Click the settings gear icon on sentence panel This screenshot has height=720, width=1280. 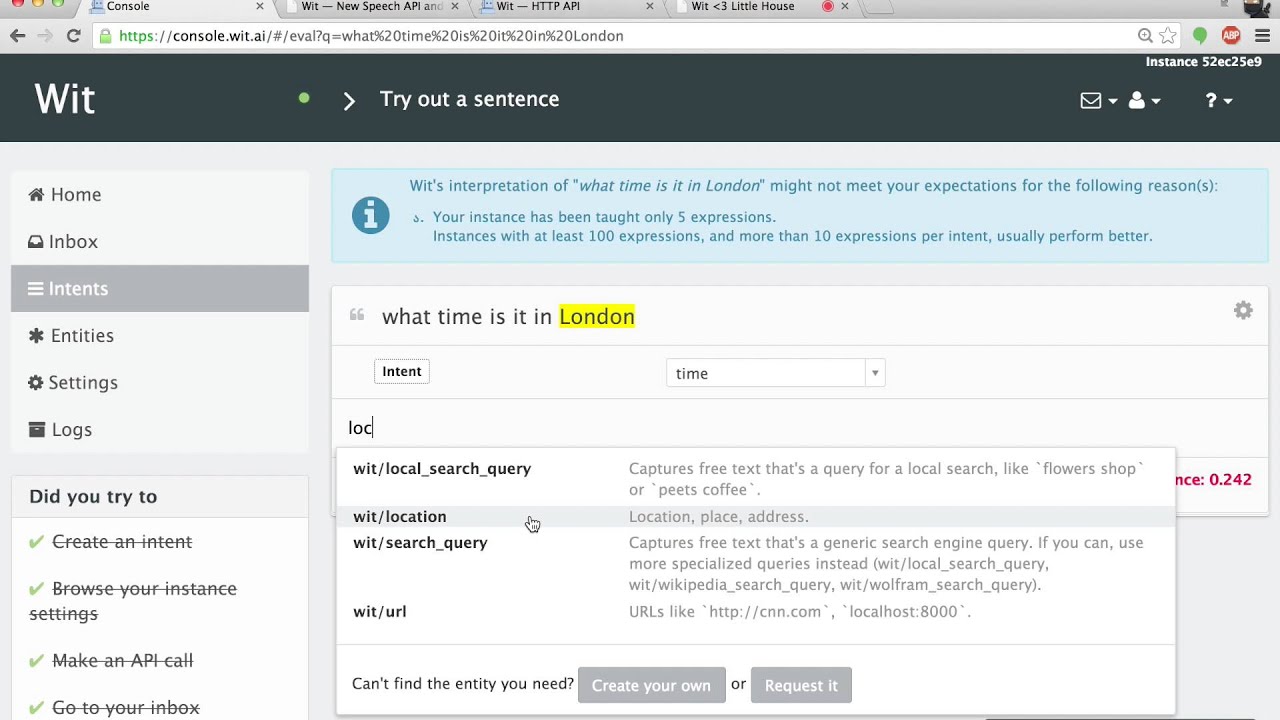tap(1243, 311)
